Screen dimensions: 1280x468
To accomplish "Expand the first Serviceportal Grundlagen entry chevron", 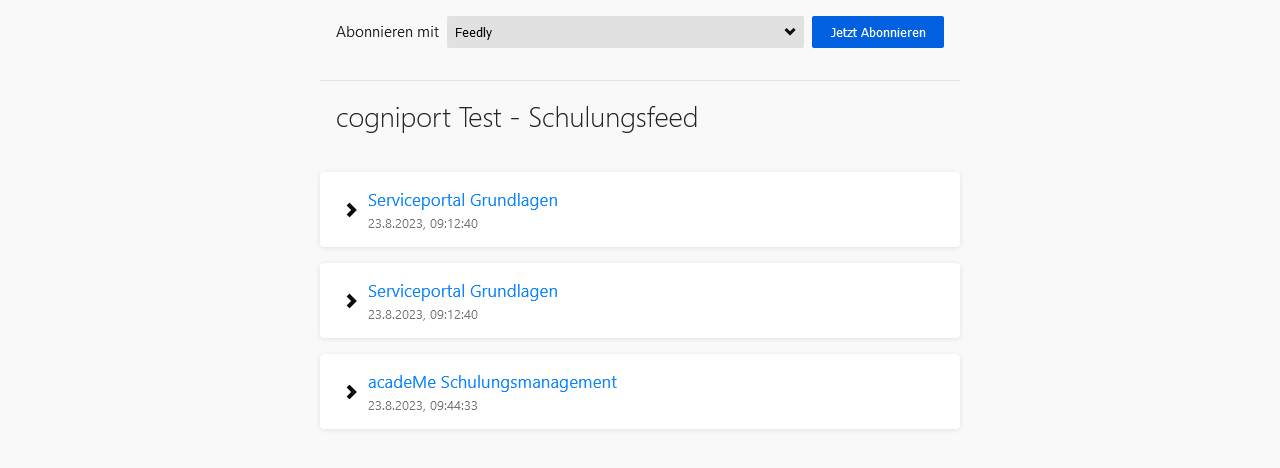I will pos(351,210).
